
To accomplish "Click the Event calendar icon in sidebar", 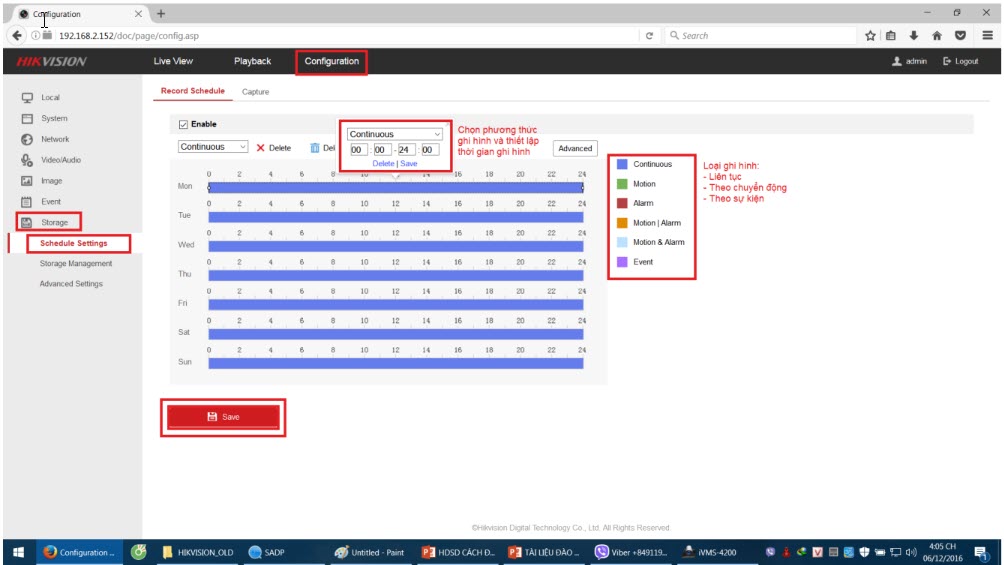I will point(28,202).
